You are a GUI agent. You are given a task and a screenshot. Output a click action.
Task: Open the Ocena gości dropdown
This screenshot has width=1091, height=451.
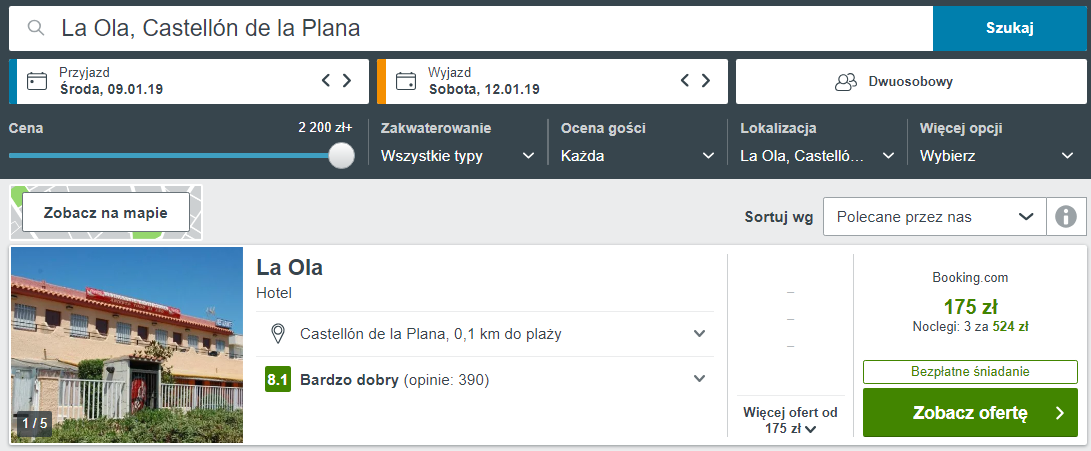638,156
